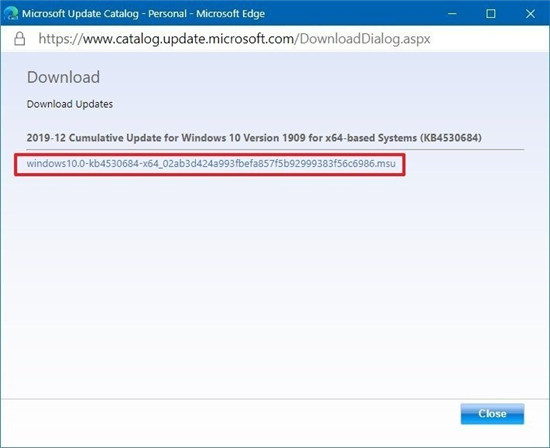
Task: Click the Microsoft Edge text in title bar
Action: click(x=230, y=14)
